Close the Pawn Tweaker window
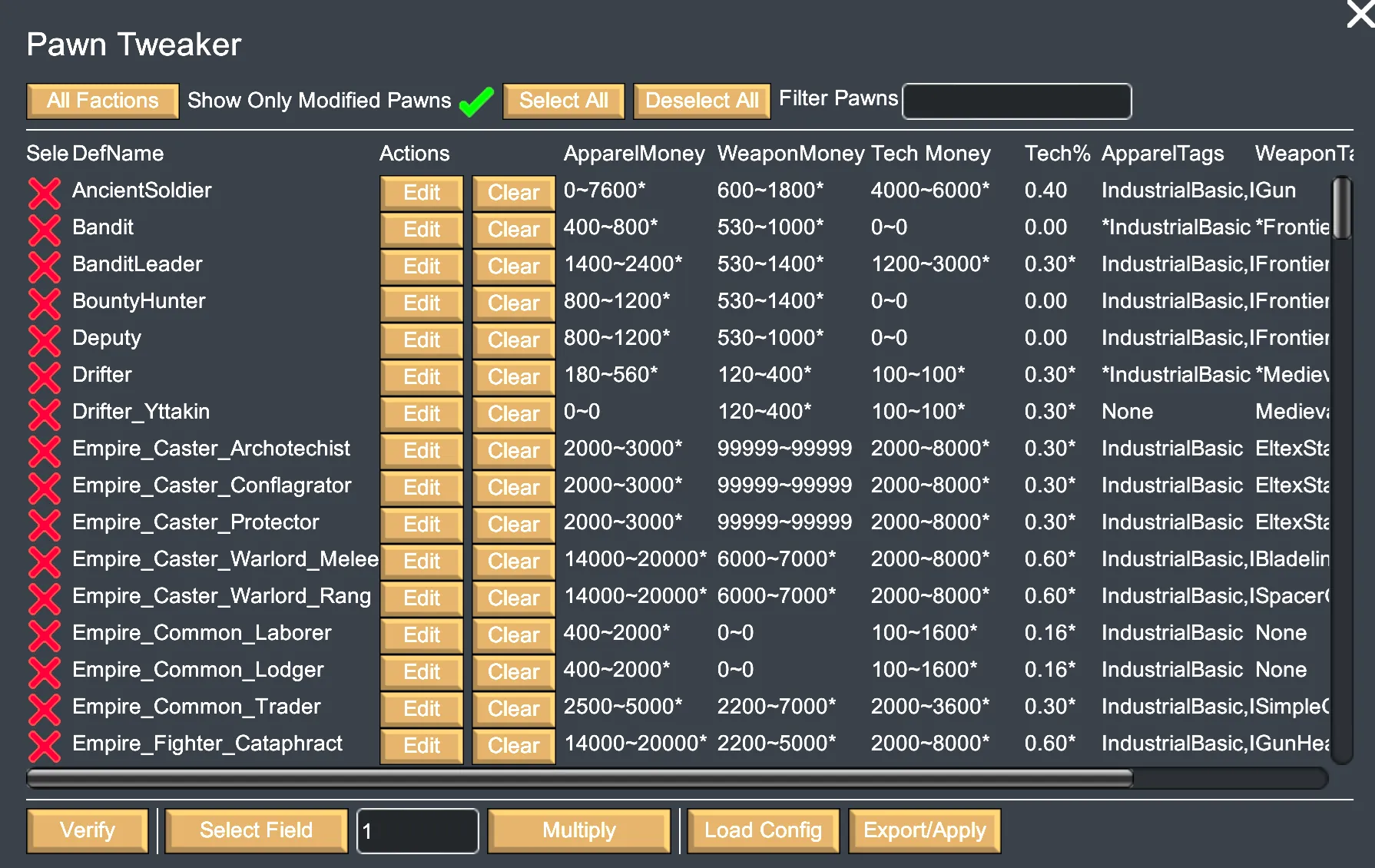 point(1360,14)
